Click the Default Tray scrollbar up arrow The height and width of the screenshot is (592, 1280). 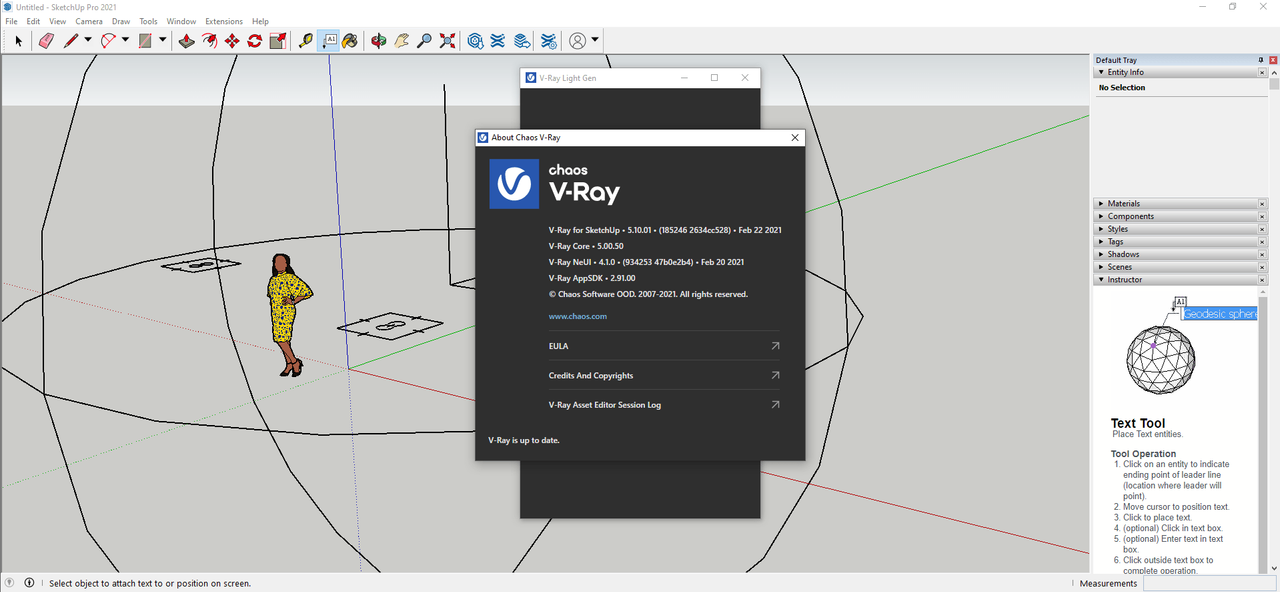(1274, 72)
